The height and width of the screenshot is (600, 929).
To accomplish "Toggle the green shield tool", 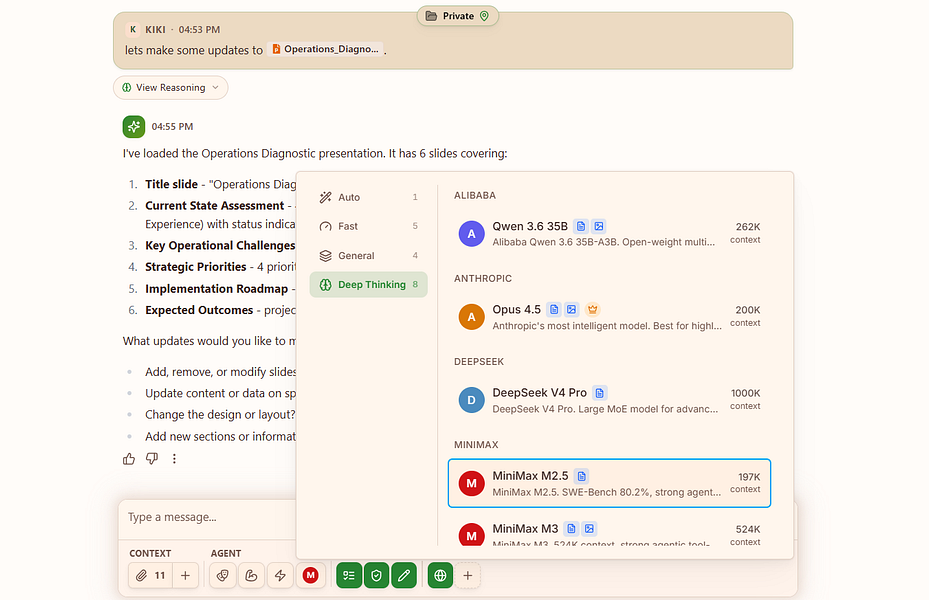I will pyautogui.click(x=377, y=575).
